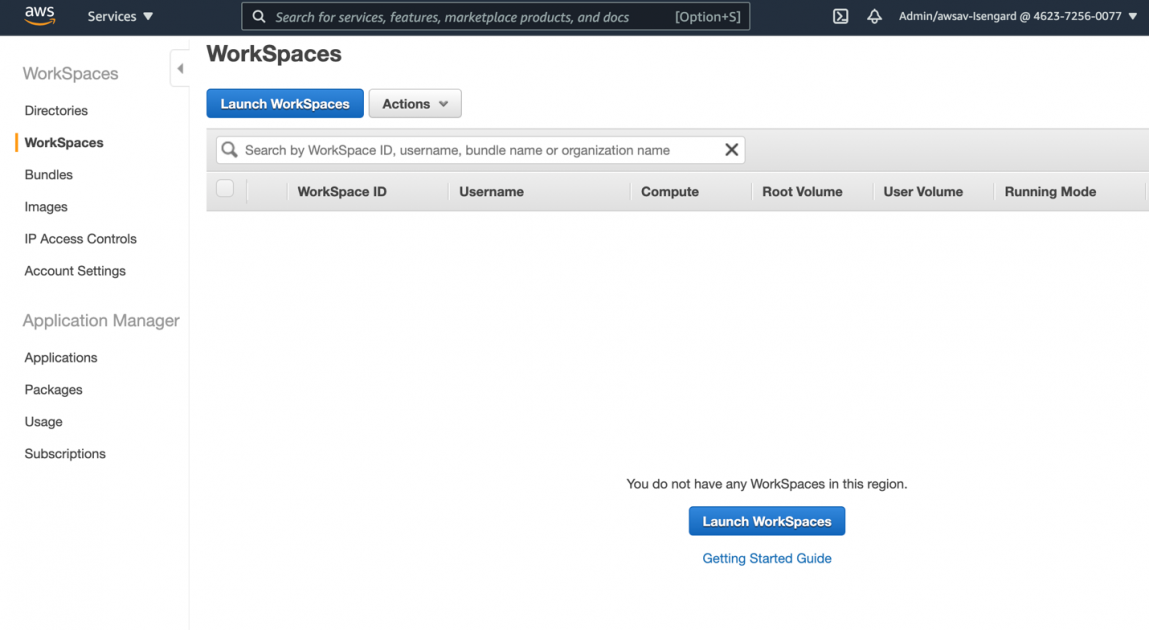Open Directories in the sidebar
Image resolution: width=1149 pixels, height=630 pixels.
click(56, 111)
